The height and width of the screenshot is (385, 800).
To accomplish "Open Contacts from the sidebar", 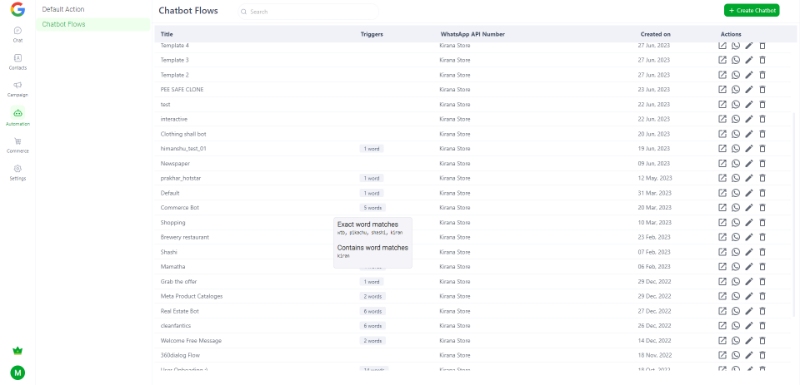I will [17, 61].
